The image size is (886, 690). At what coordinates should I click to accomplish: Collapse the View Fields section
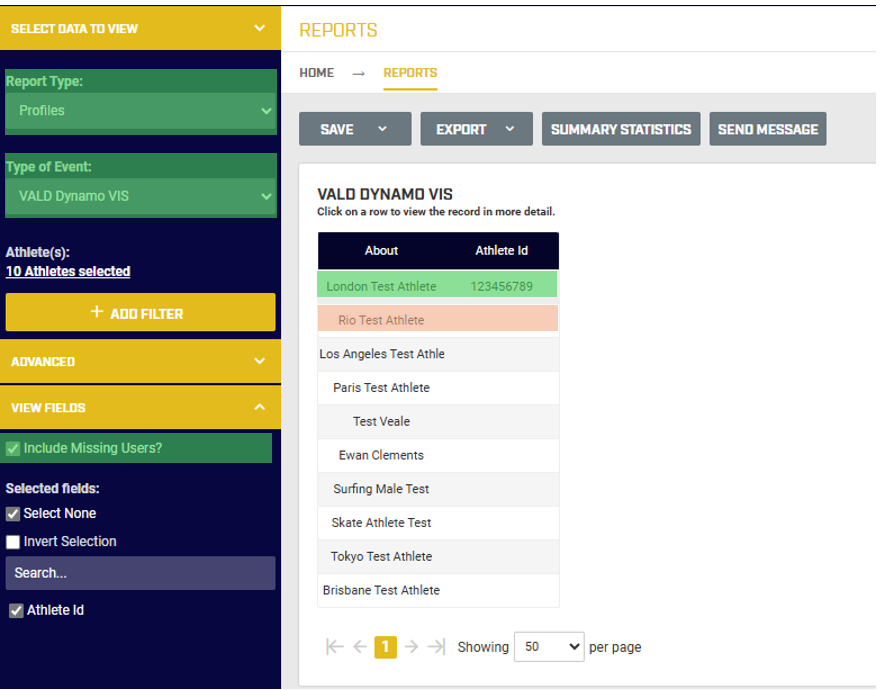click(140, 407)
